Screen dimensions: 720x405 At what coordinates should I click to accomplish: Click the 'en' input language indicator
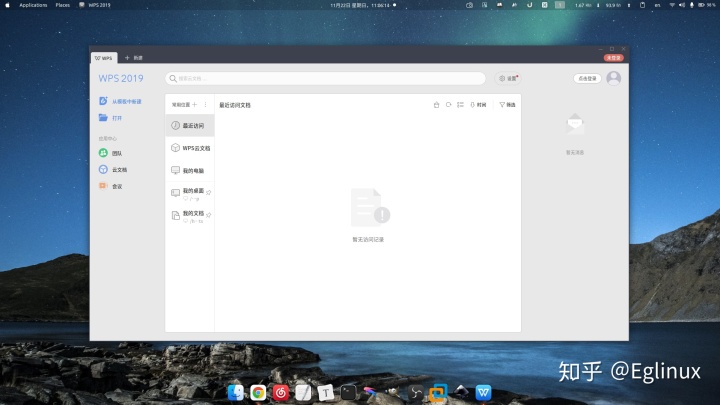[x=658, y=5]
